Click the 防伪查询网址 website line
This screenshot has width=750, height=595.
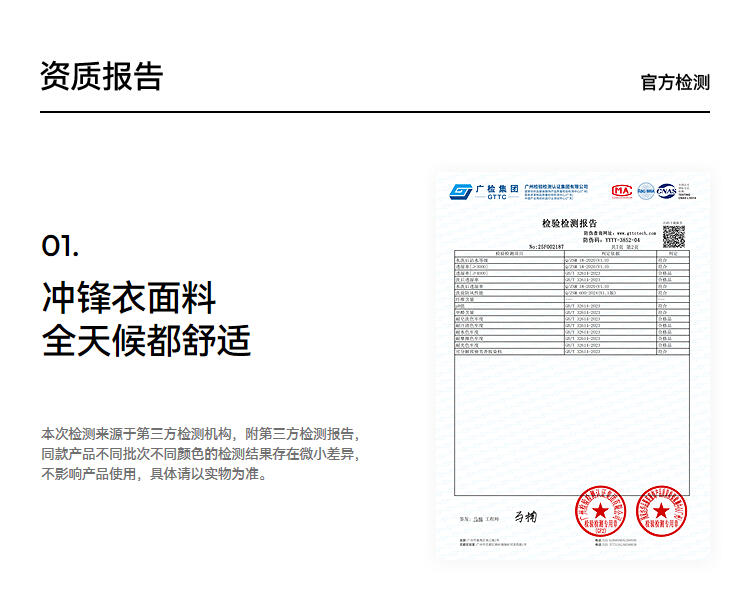point(619,233)
